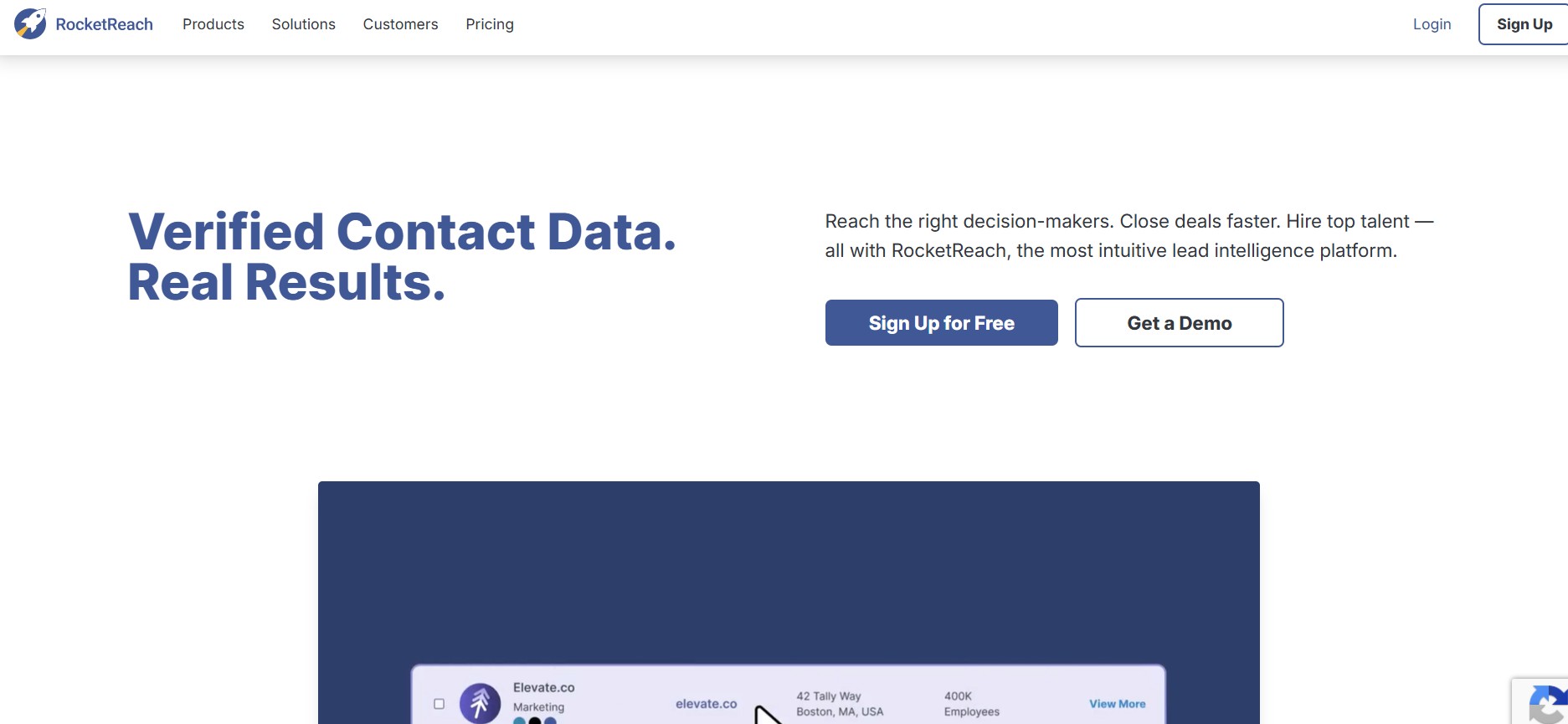Click the Login link
This screenshot has width=1568, height=724.
pyautogui.click(x=1432, y=24)
